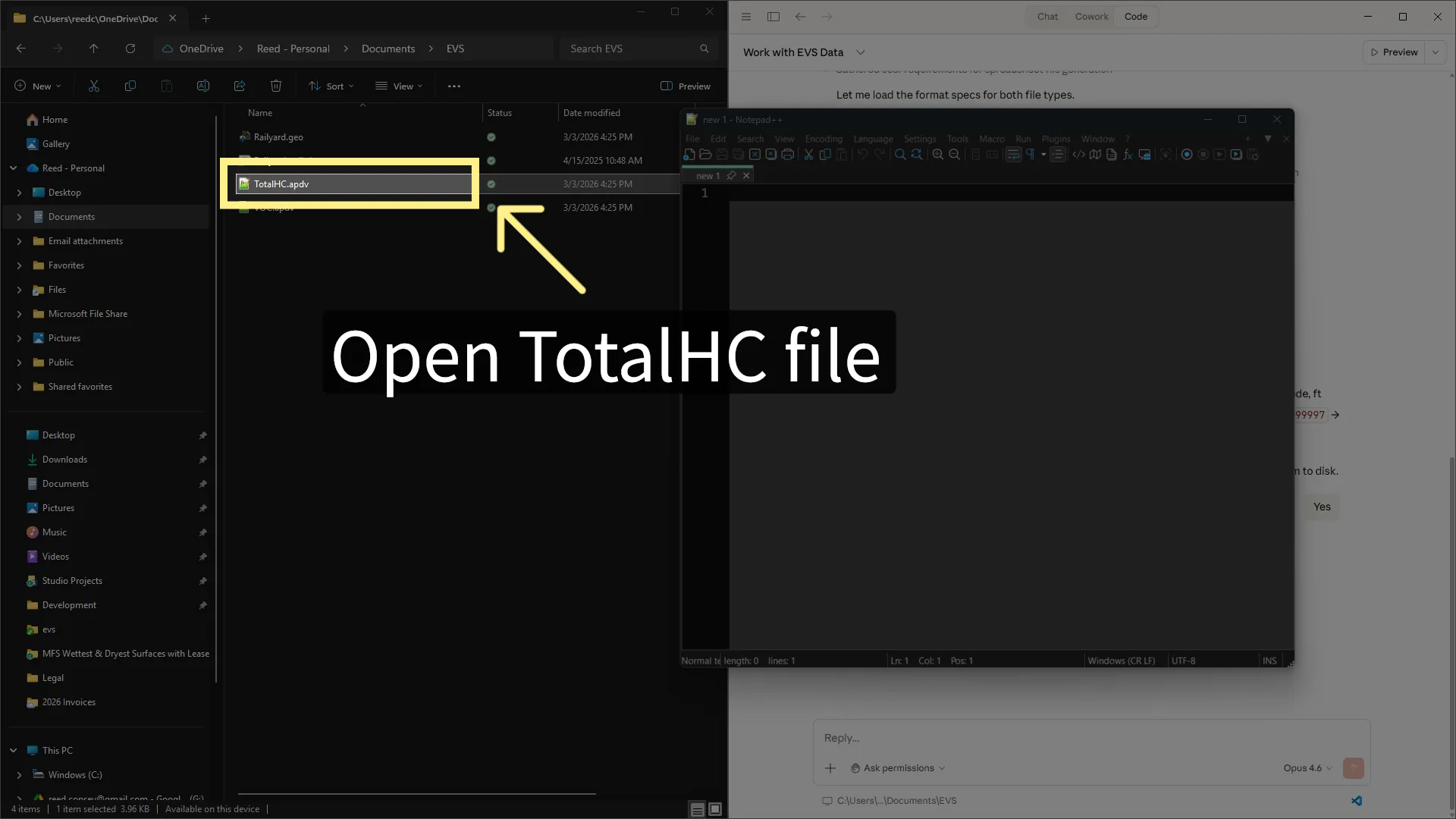Open the Sort dropdown in File Explorer
Viewport: 1456px width, 819px height.
[331, 86]
